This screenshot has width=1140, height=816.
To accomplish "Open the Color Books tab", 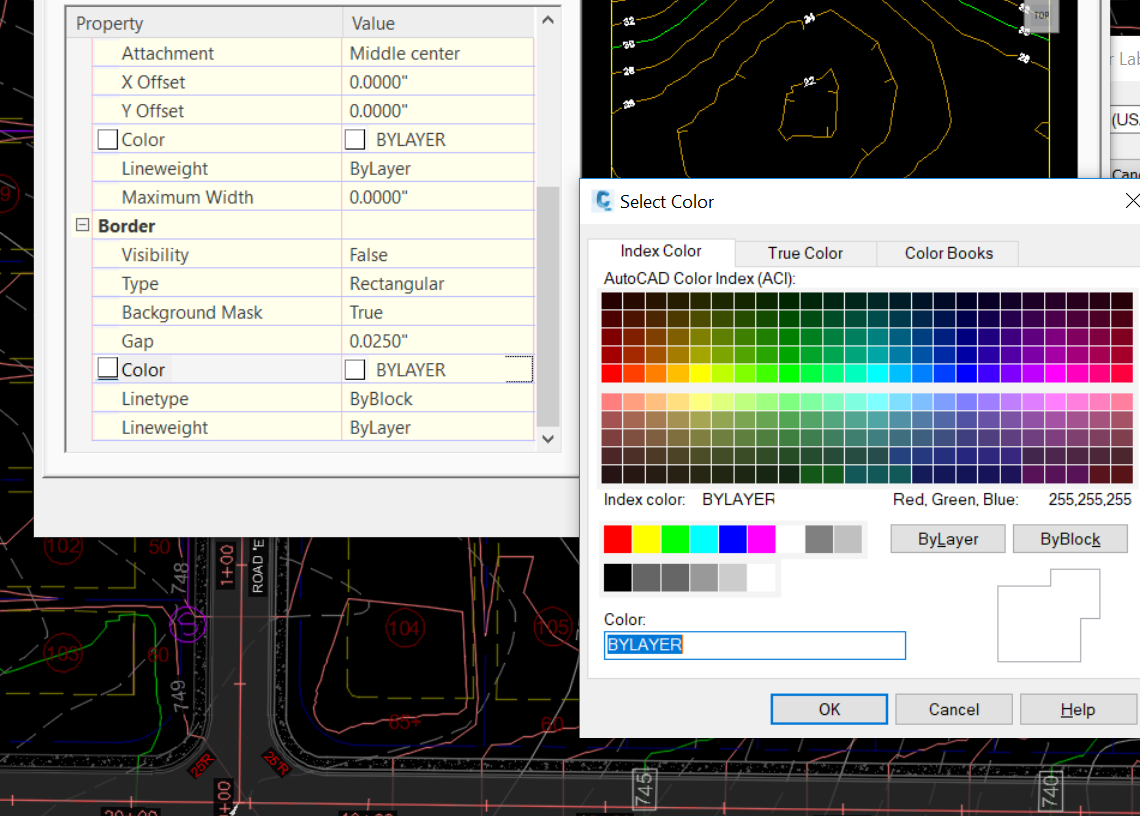I will pyautogui.click(x=946, y=253).
